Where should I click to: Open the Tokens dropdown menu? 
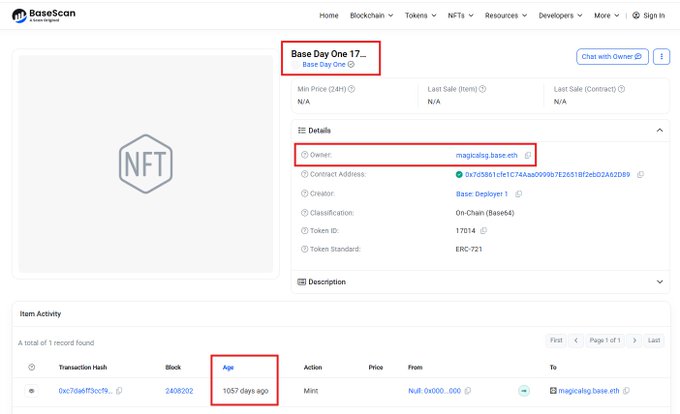point(420,15)
